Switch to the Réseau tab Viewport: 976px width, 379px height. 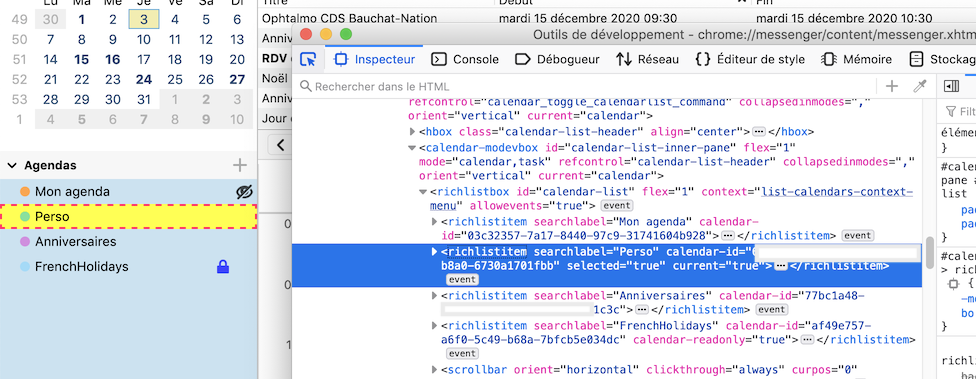click(647, 60)
